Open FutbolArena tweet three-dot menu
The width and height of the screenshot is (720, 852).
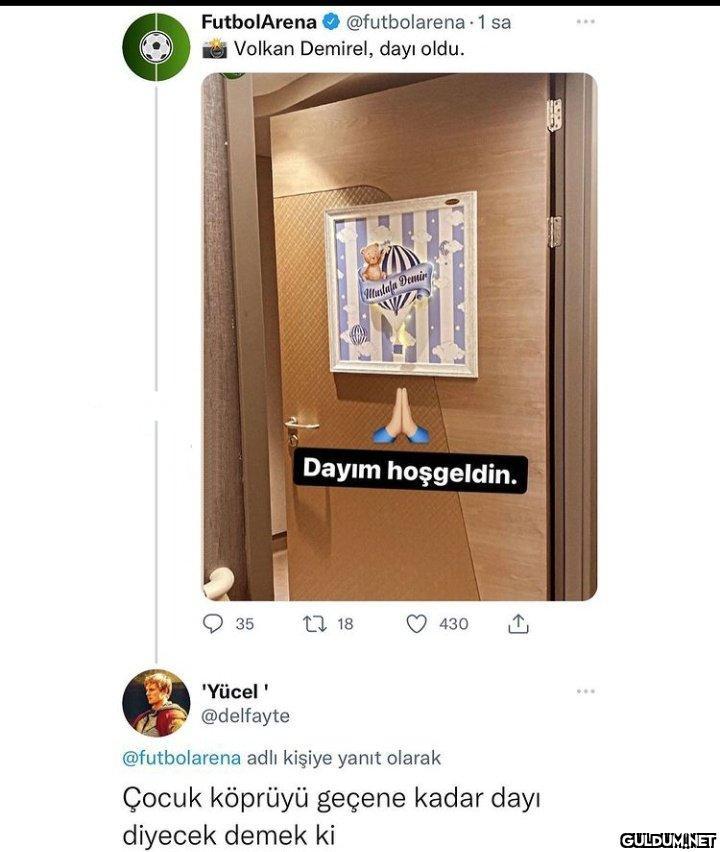click(585, 22)
